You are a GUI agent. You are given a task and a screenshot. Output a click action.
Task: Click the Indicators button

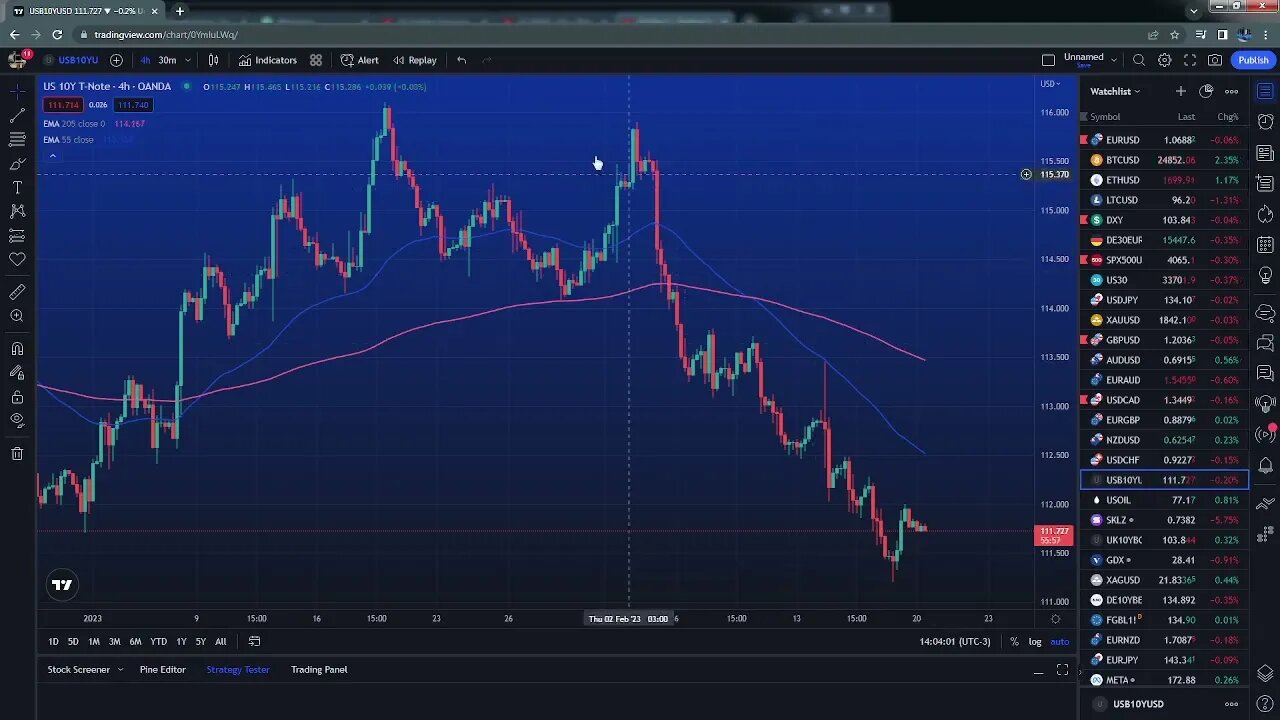pyautogui.click(x=267, y=60)
